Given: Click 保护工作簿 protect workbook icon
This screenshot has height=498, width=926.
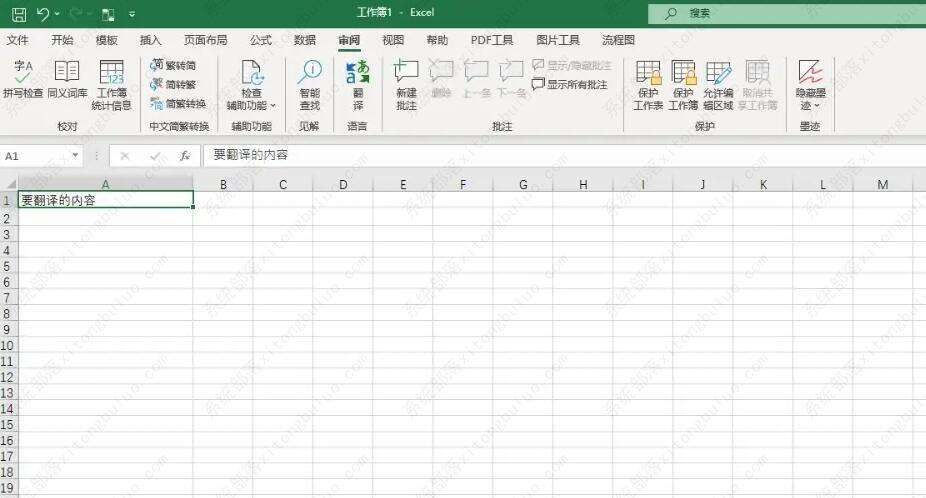Looking at the screenshot, I should tap(683, 85).
